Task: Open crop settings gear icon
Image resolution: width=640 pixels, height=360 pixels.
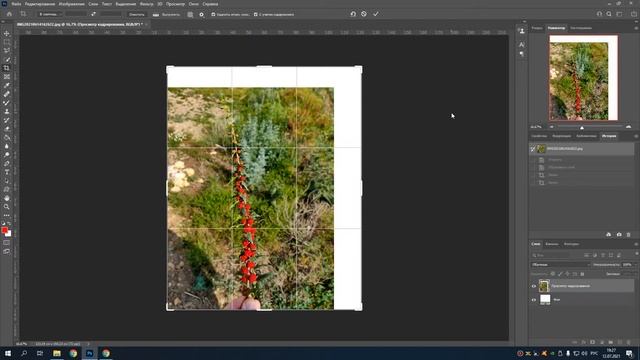Action: tap(201, 14)
